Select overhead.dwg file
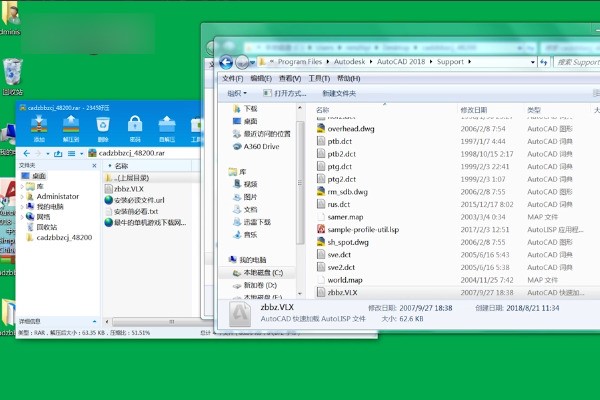This screenshot has height=400, width=600. pos(346,129)
